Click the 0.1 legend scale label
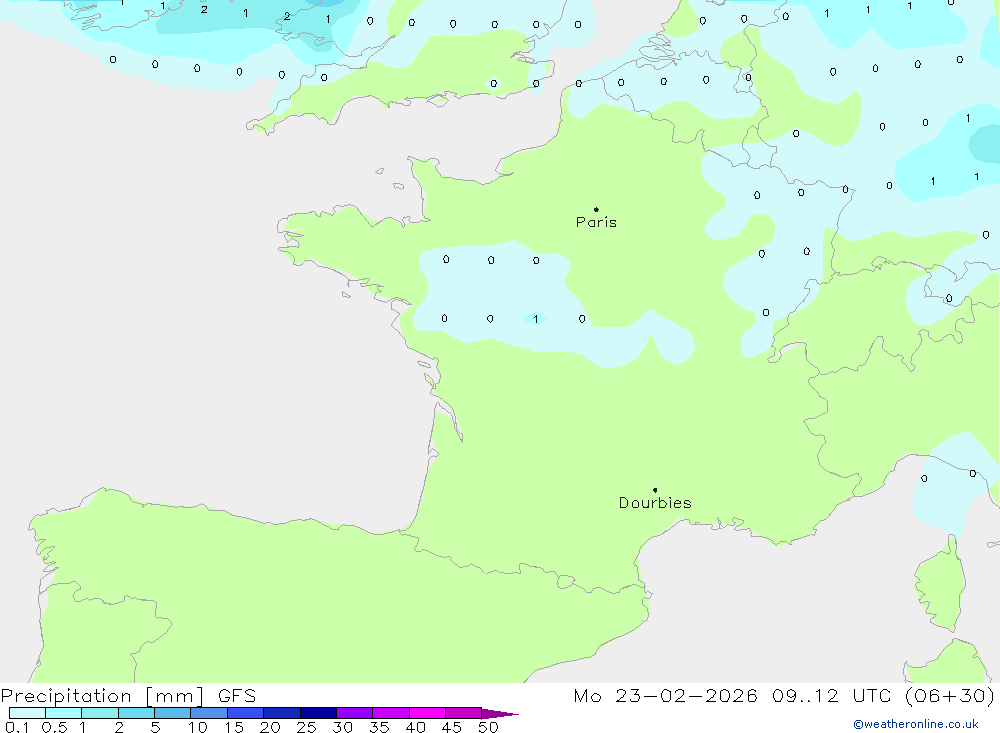Screen dimensions: 1000x733 coord(17,727)
